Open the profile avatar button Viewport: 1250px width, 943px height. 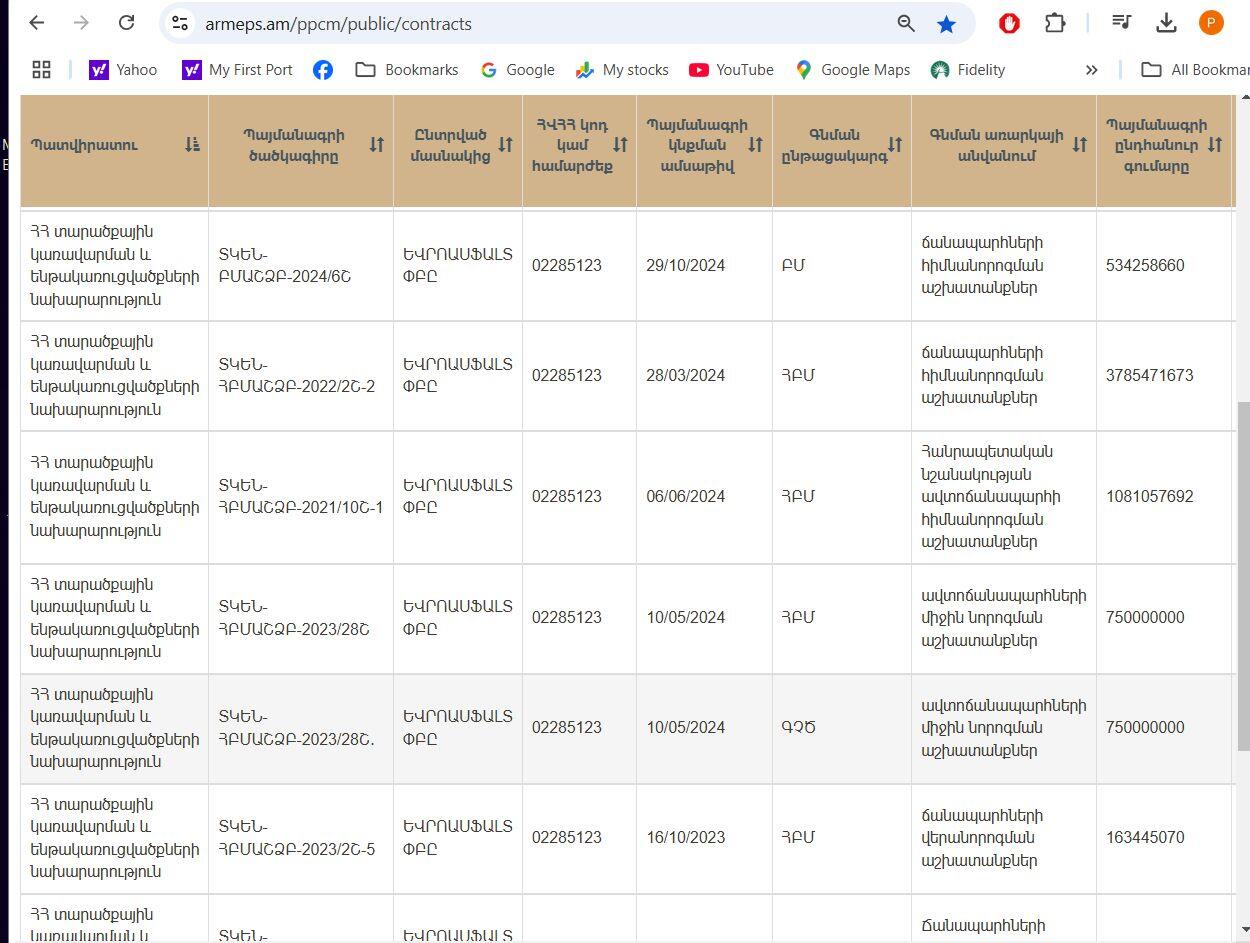point(1211,23)
